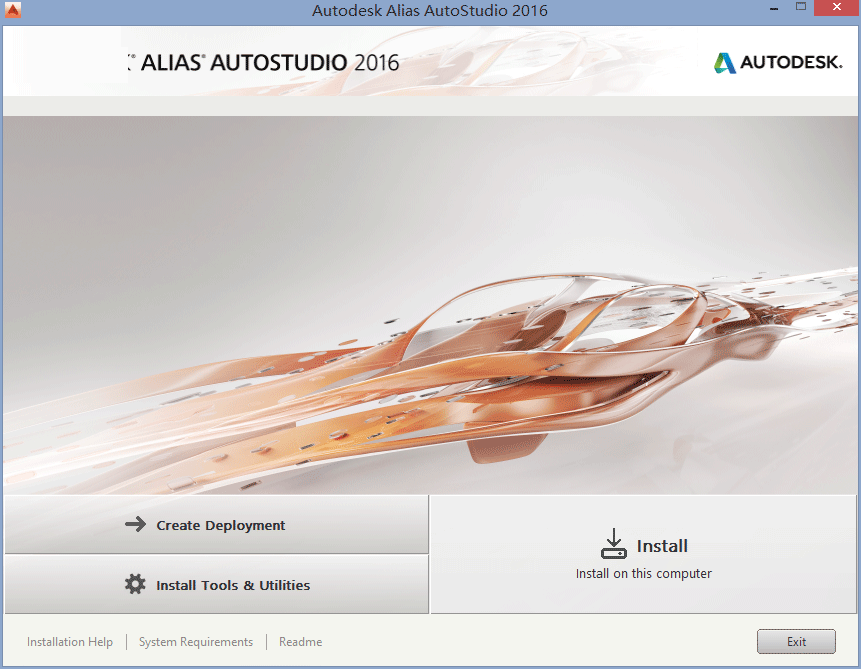View System Requirements link
This screenshot has width=861, height=669.
coord(196,642)
